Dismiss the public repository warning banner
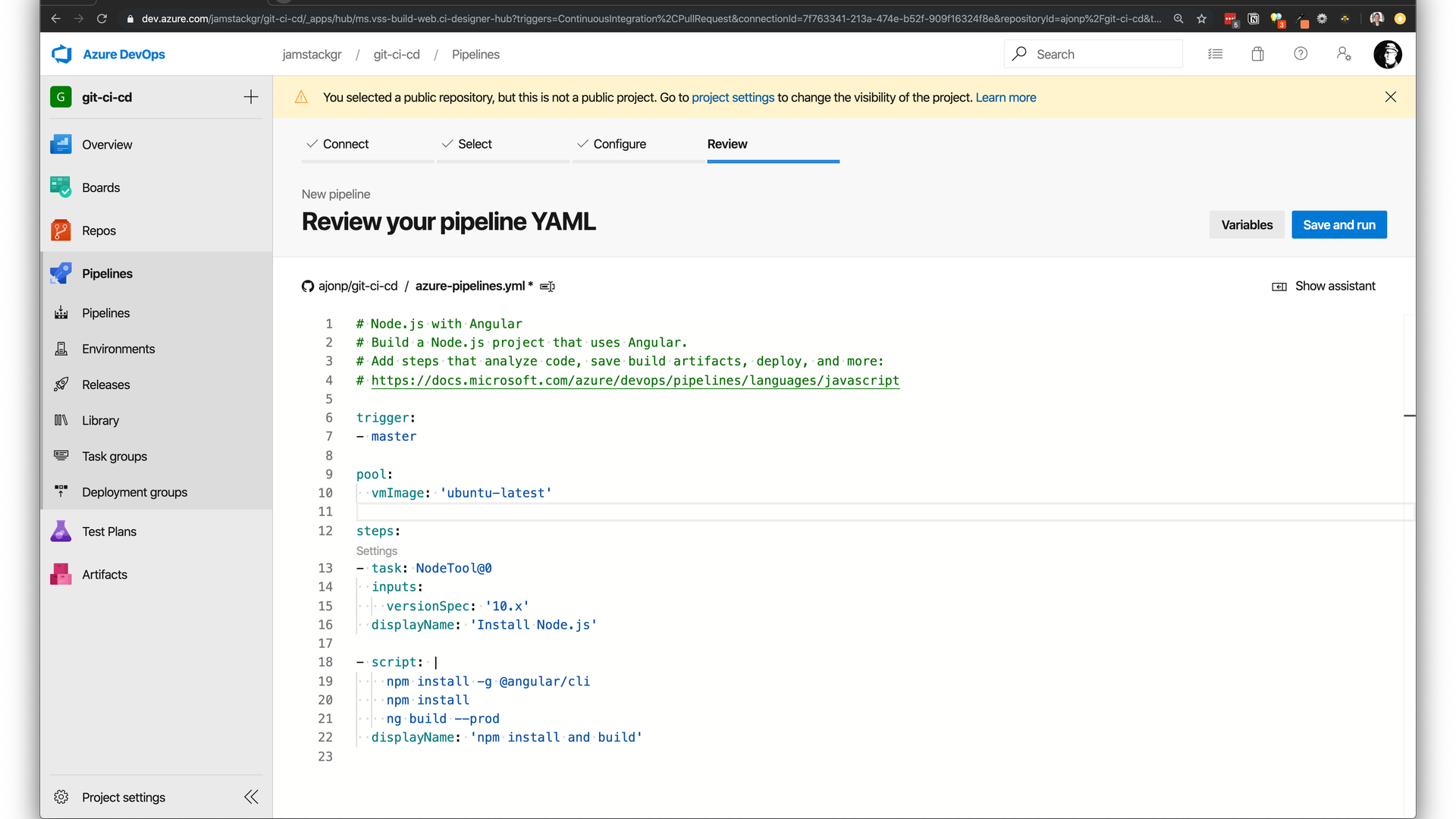 [1391, 97]
